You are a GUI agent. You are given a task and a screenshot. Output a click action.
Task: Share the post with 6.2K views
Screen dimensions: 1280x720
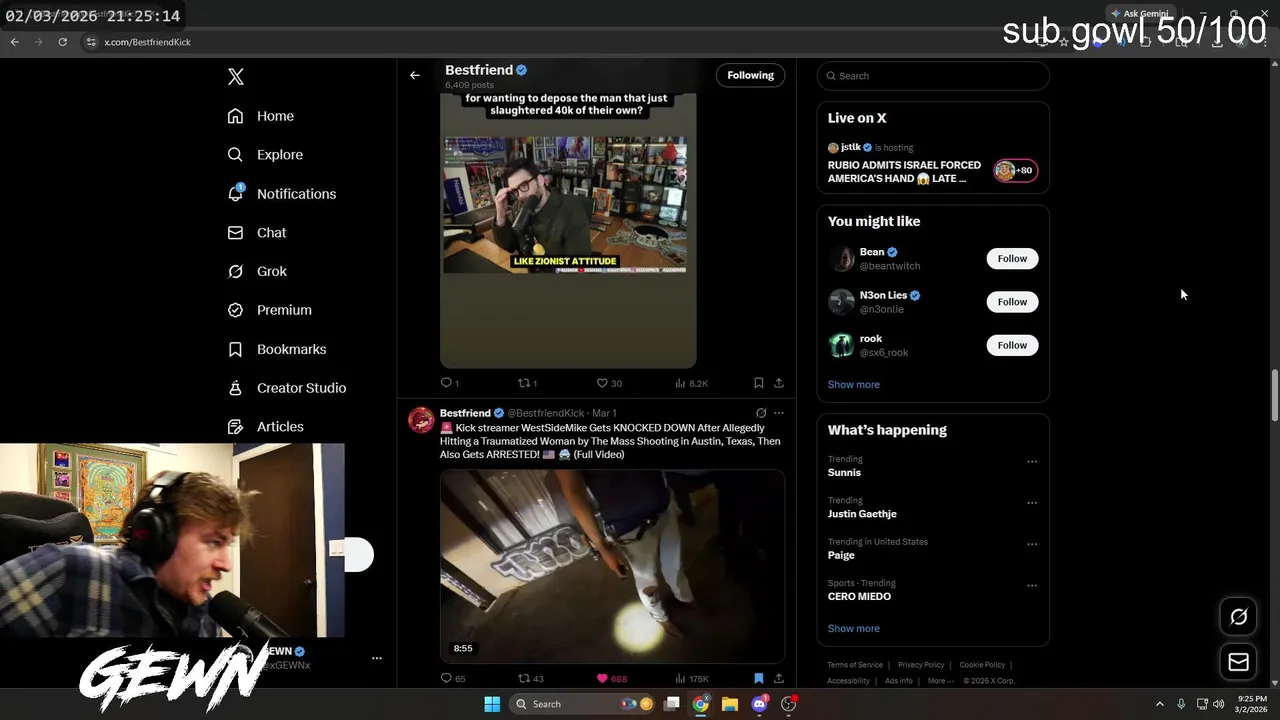tap(779, 383)
